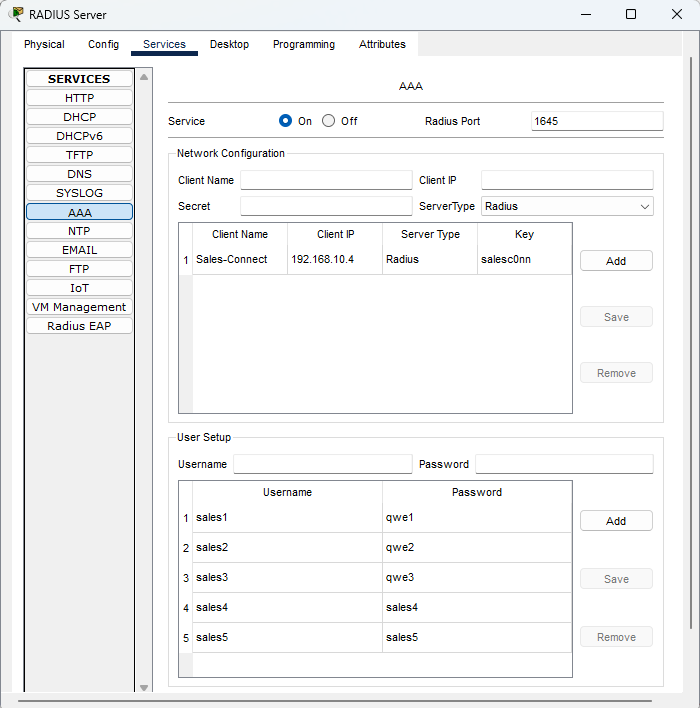Go to the Desktop tab

(229, 44)
